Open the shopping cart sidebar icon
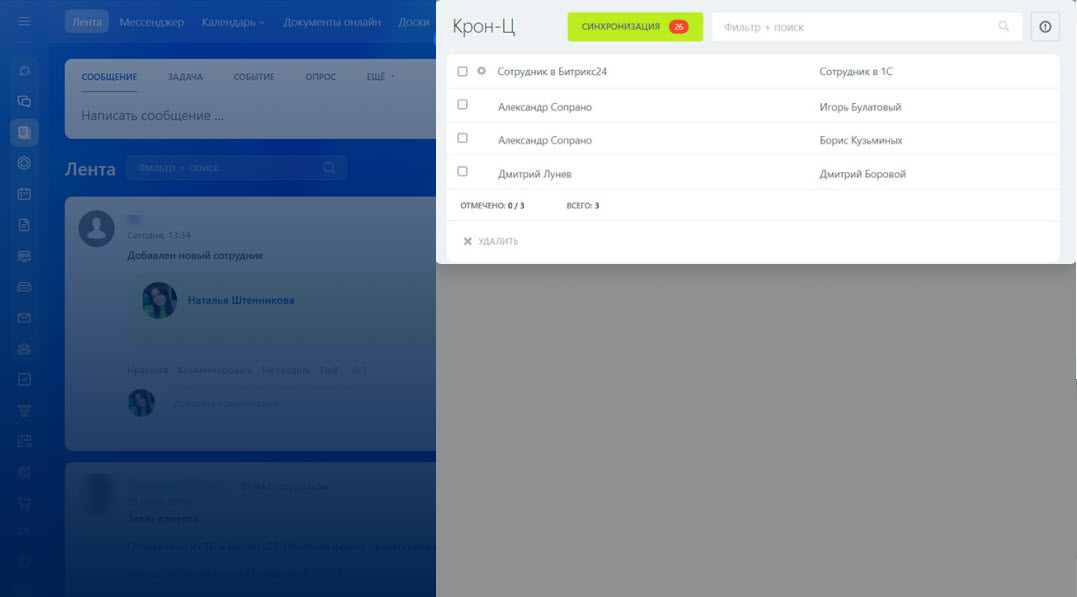 tap(24, 503)
